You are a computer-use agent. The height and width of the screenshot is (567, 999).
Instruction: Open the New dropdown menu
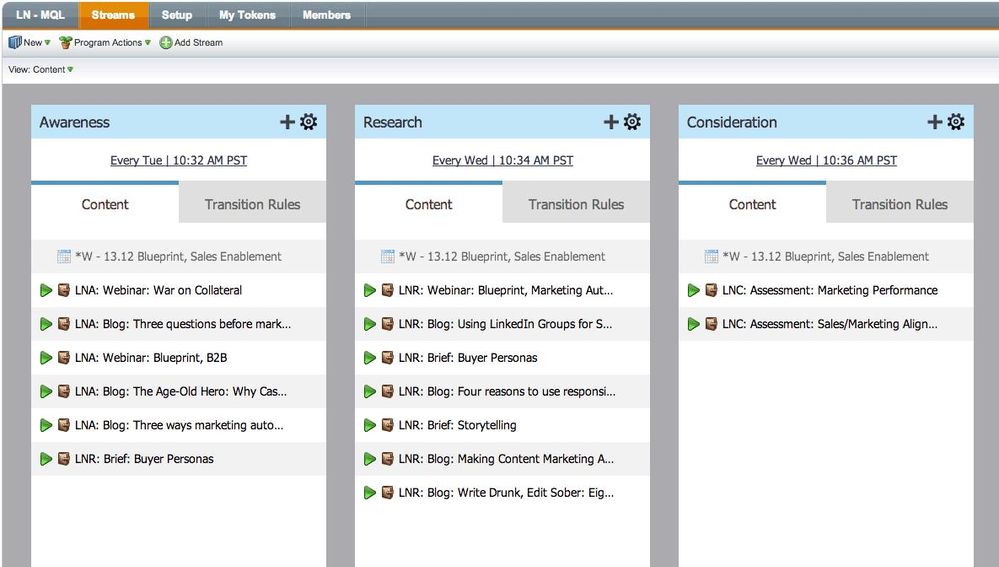pos(31,43)
